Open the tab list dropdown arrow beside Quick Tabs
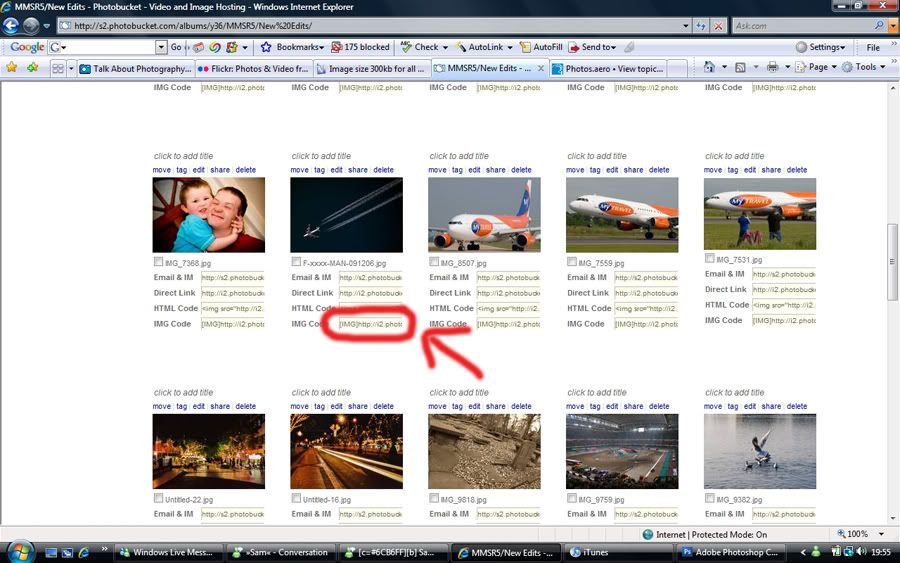This screenshot has height=563, width=900. click(x=71, y=68)
